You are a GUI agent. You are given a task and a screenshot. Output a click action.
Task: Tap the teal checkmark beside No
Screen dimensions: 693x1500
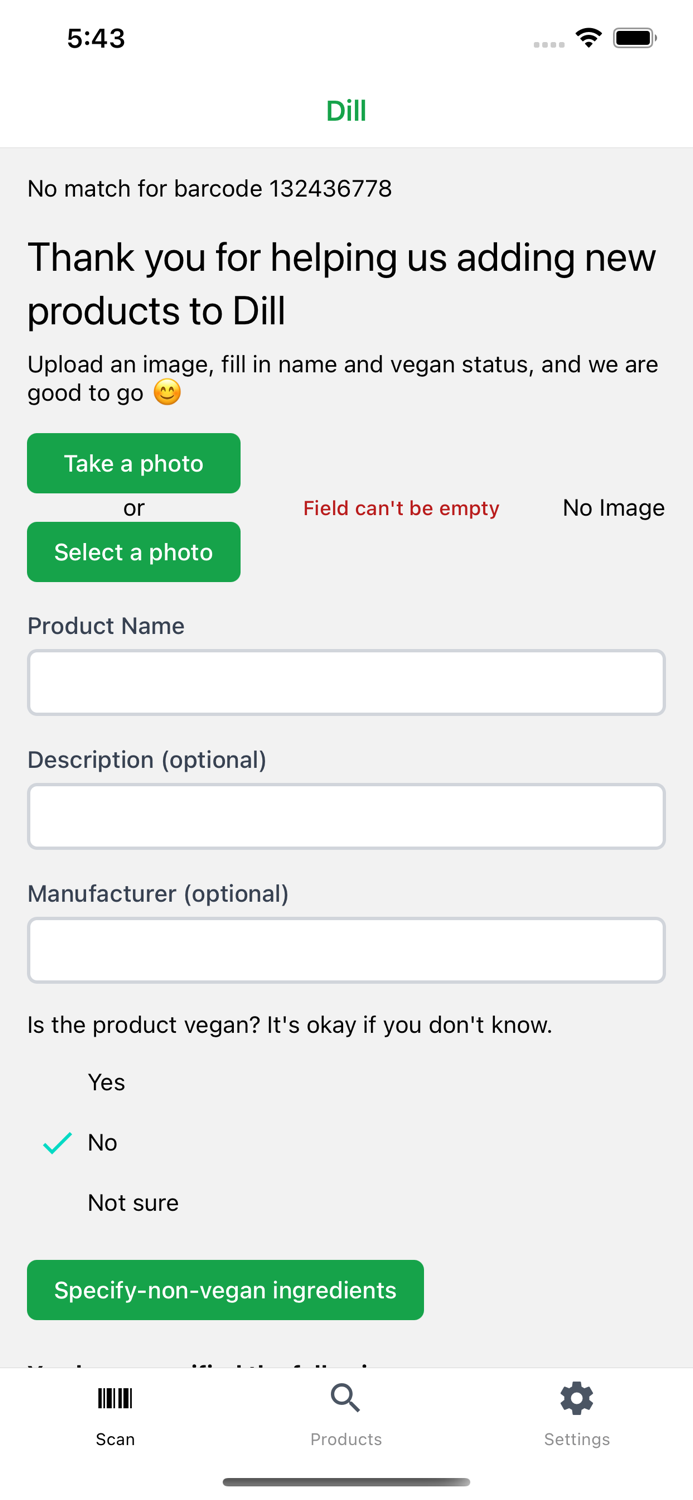click(x=58, y=1142)
